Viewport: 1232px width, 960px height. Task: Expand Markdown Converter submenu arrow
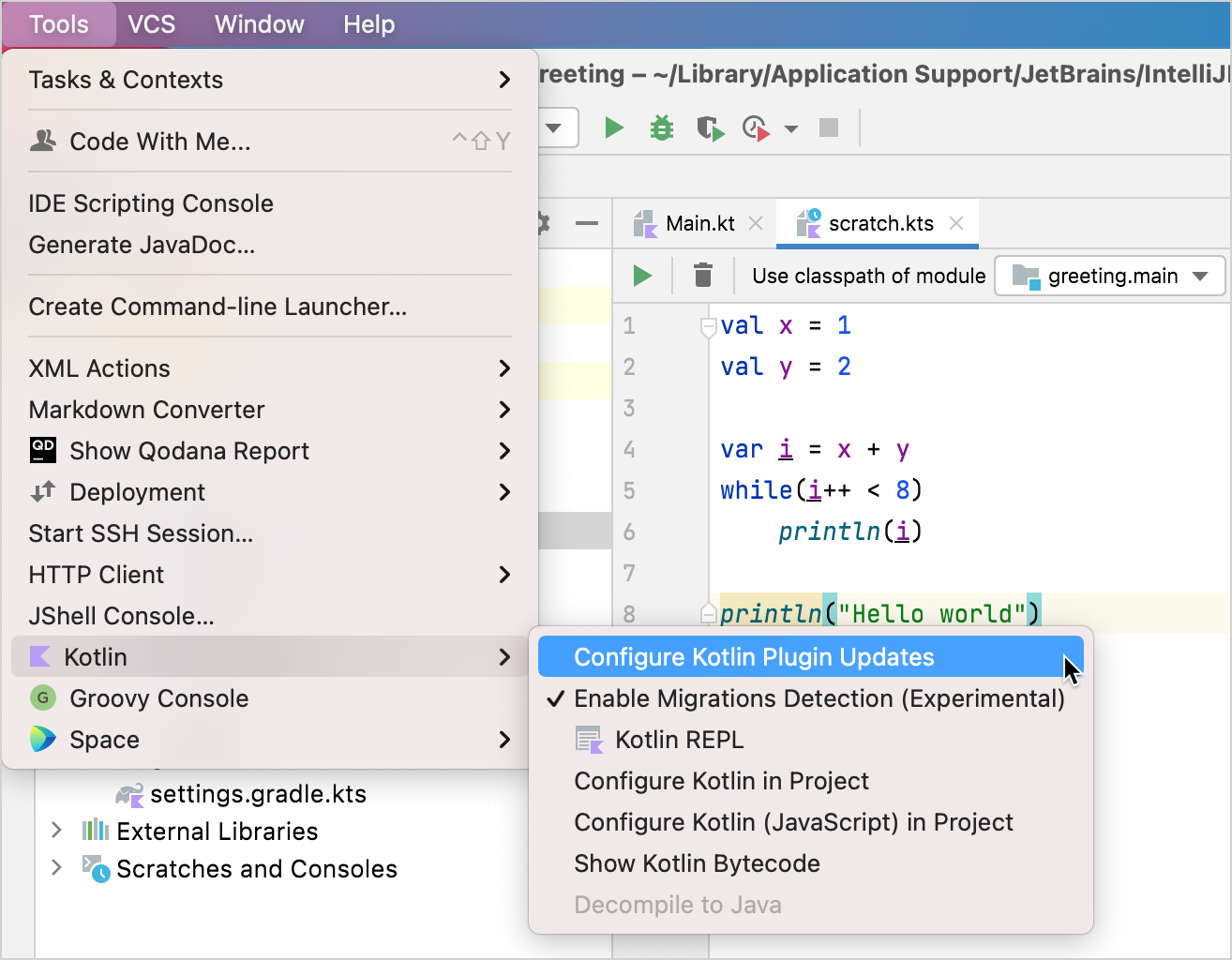504,410
